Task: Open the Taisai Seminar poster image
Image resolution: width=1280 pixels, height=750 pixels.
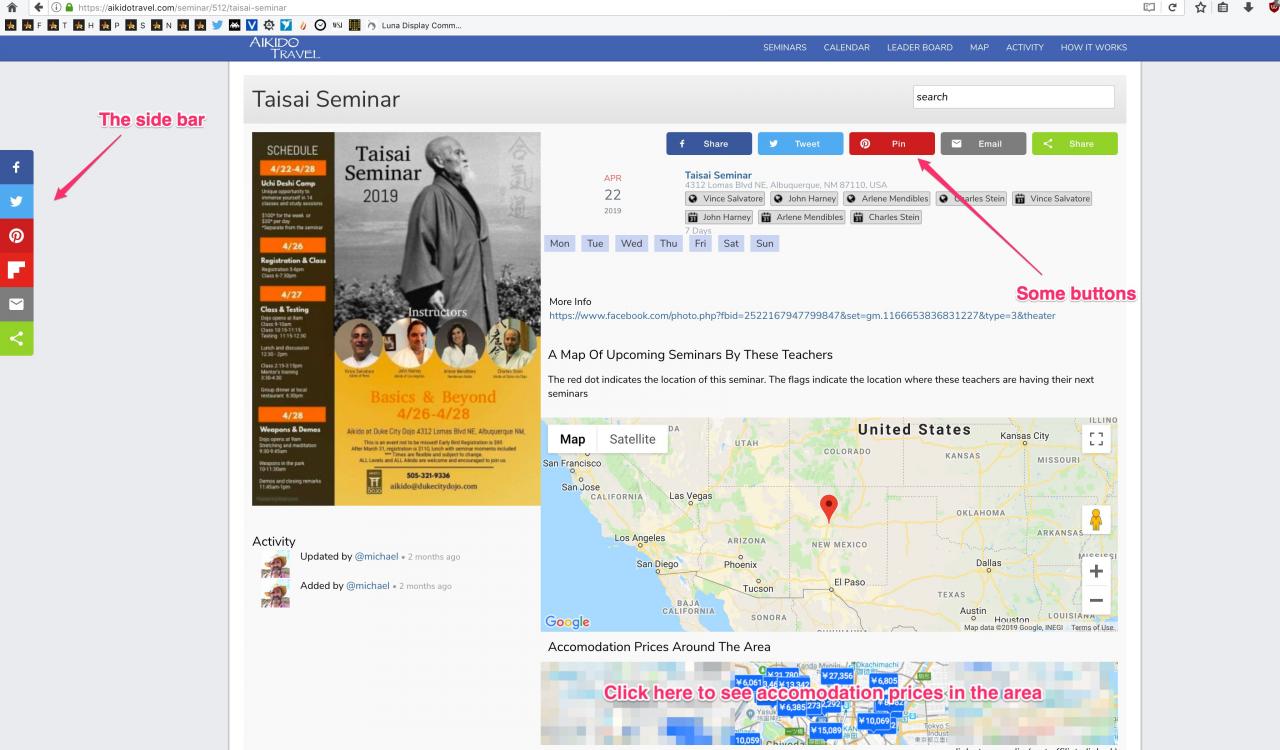Action: click(395, 318)
